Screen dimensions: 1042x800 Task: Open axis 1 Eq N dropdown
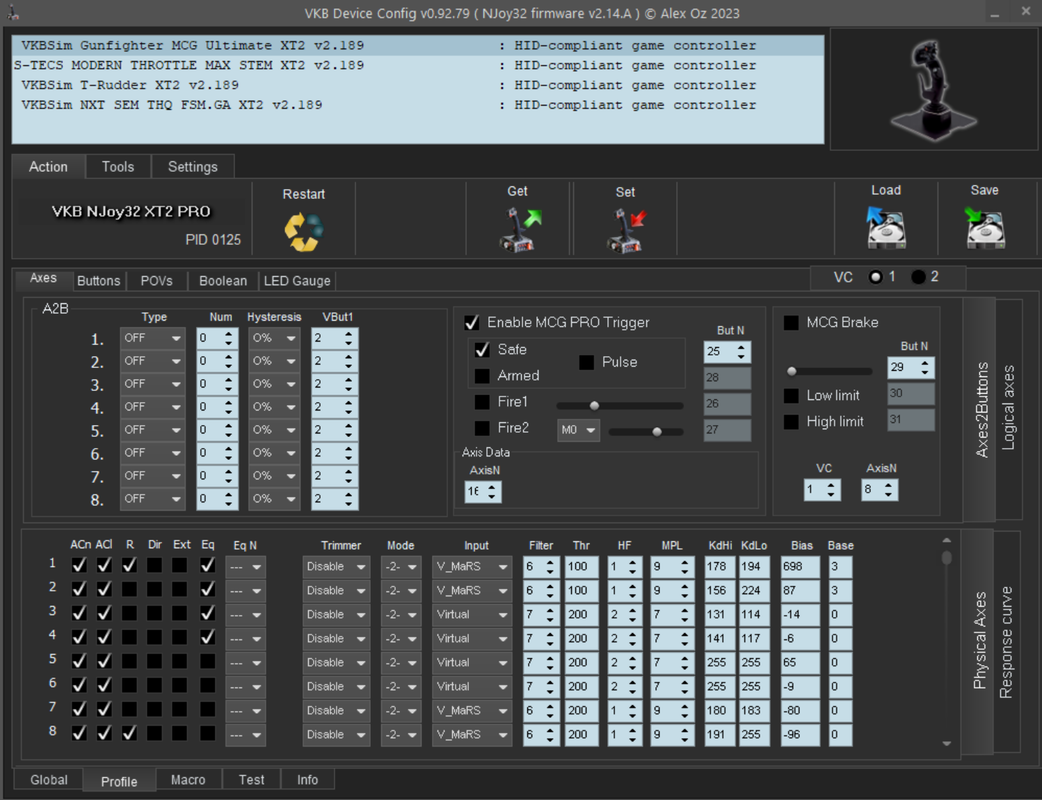[x=245, y=567]
